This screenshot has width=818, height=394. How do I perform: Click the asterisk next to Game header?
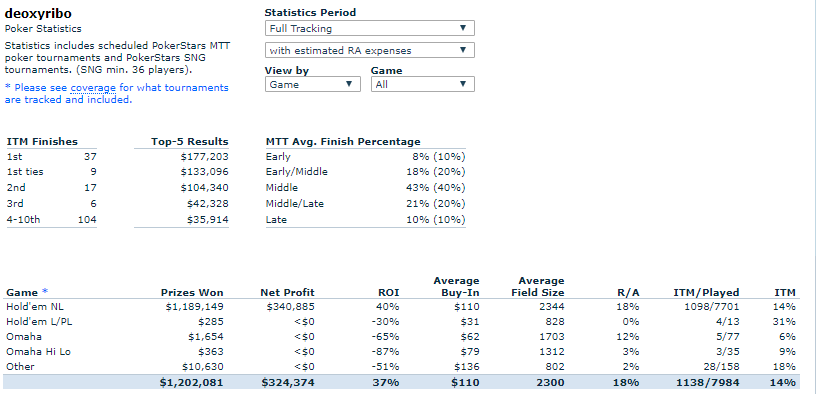click(44, 292)
